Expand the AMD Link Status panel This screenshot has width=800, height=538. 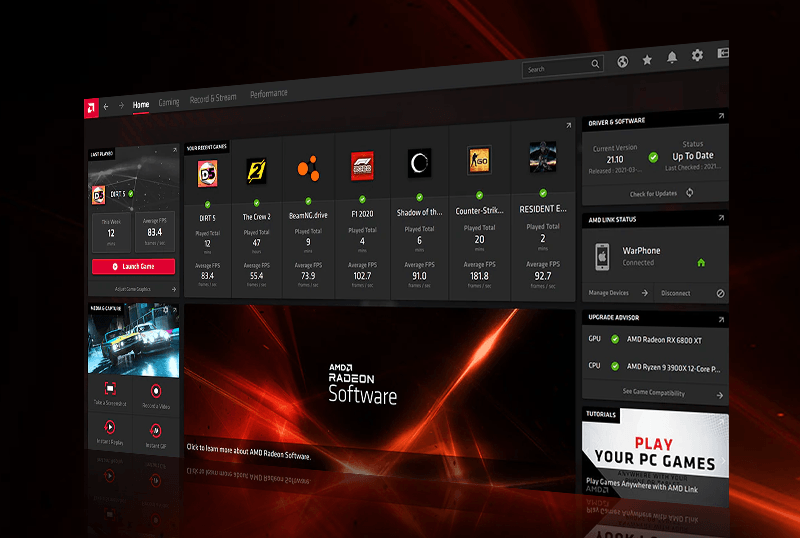[721, 218]
